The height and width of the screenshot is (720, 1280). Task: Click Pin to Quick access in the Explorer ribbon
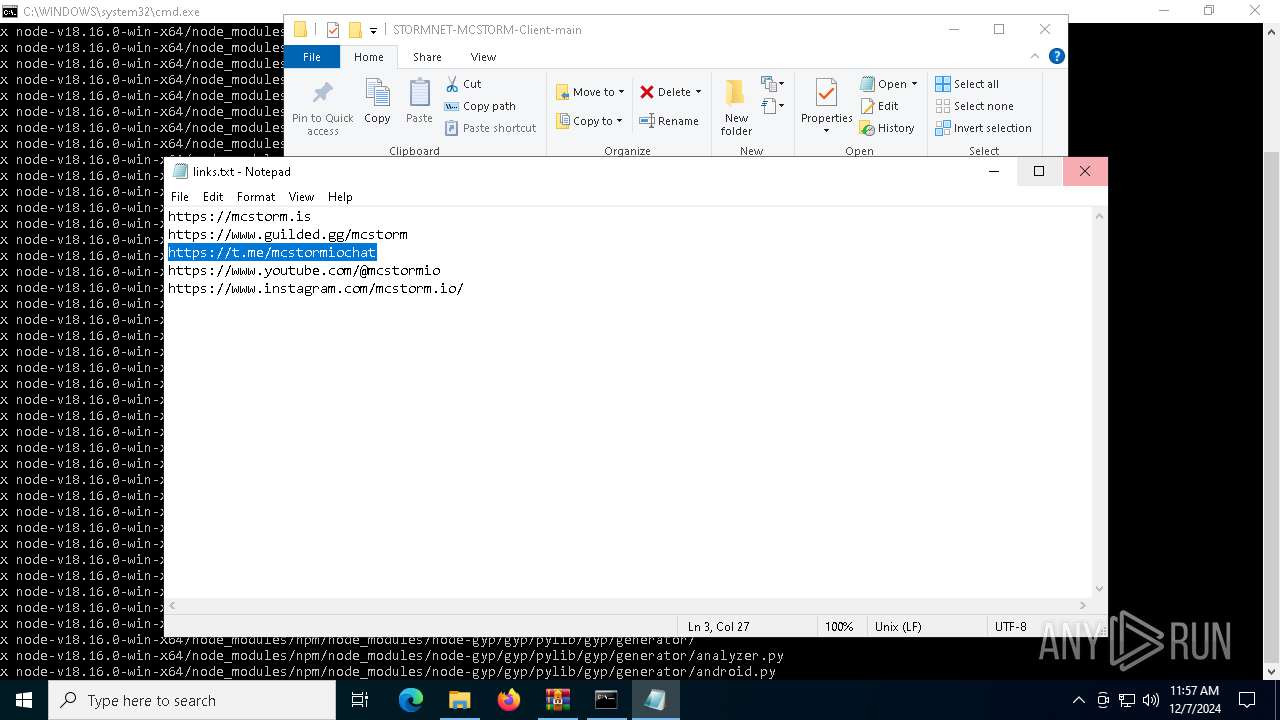click(x=322, y=108)
